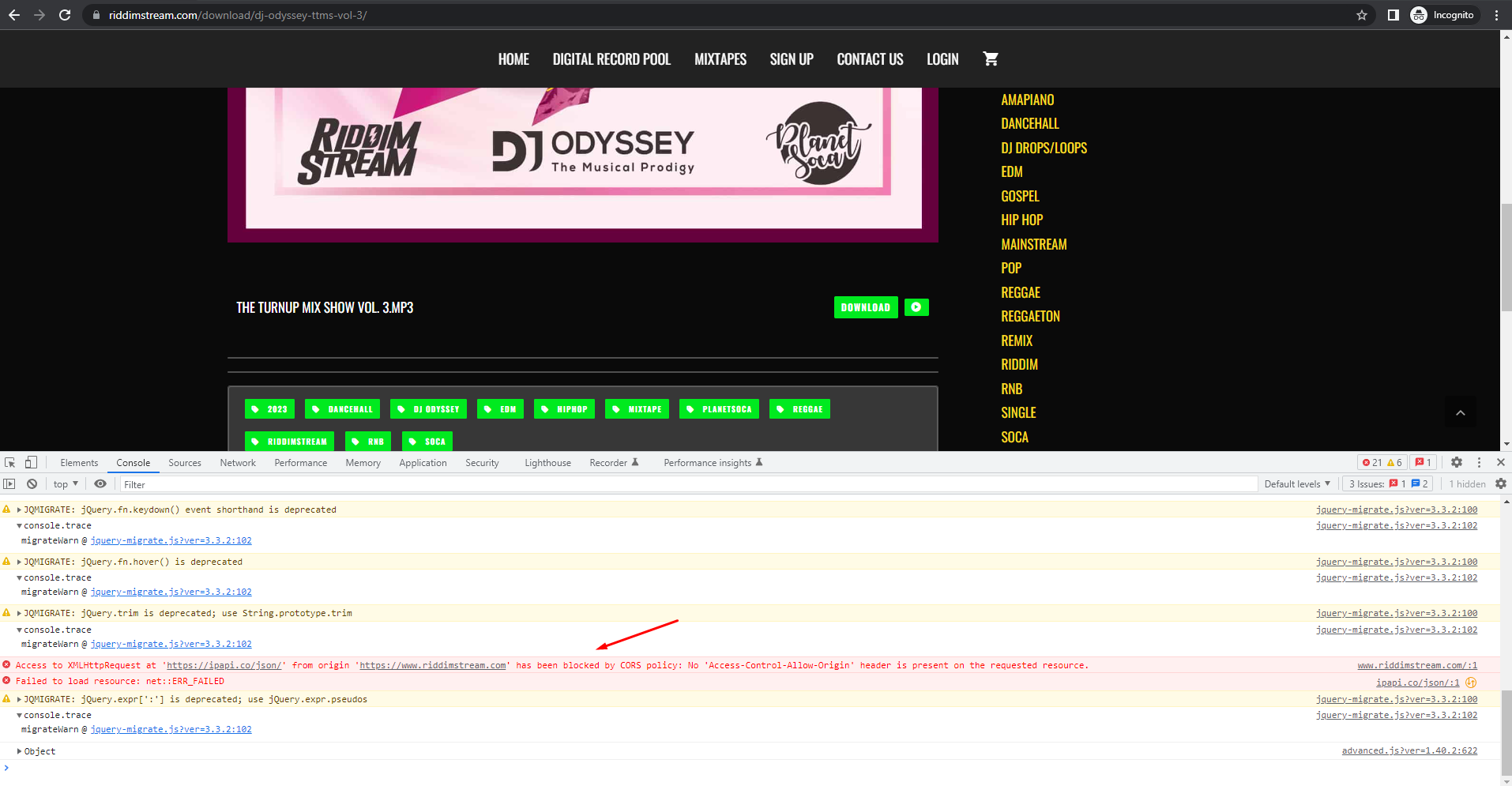Clear the console with the ban icon
Viewport: 1512px width, 786px height.
click(32, 484)
